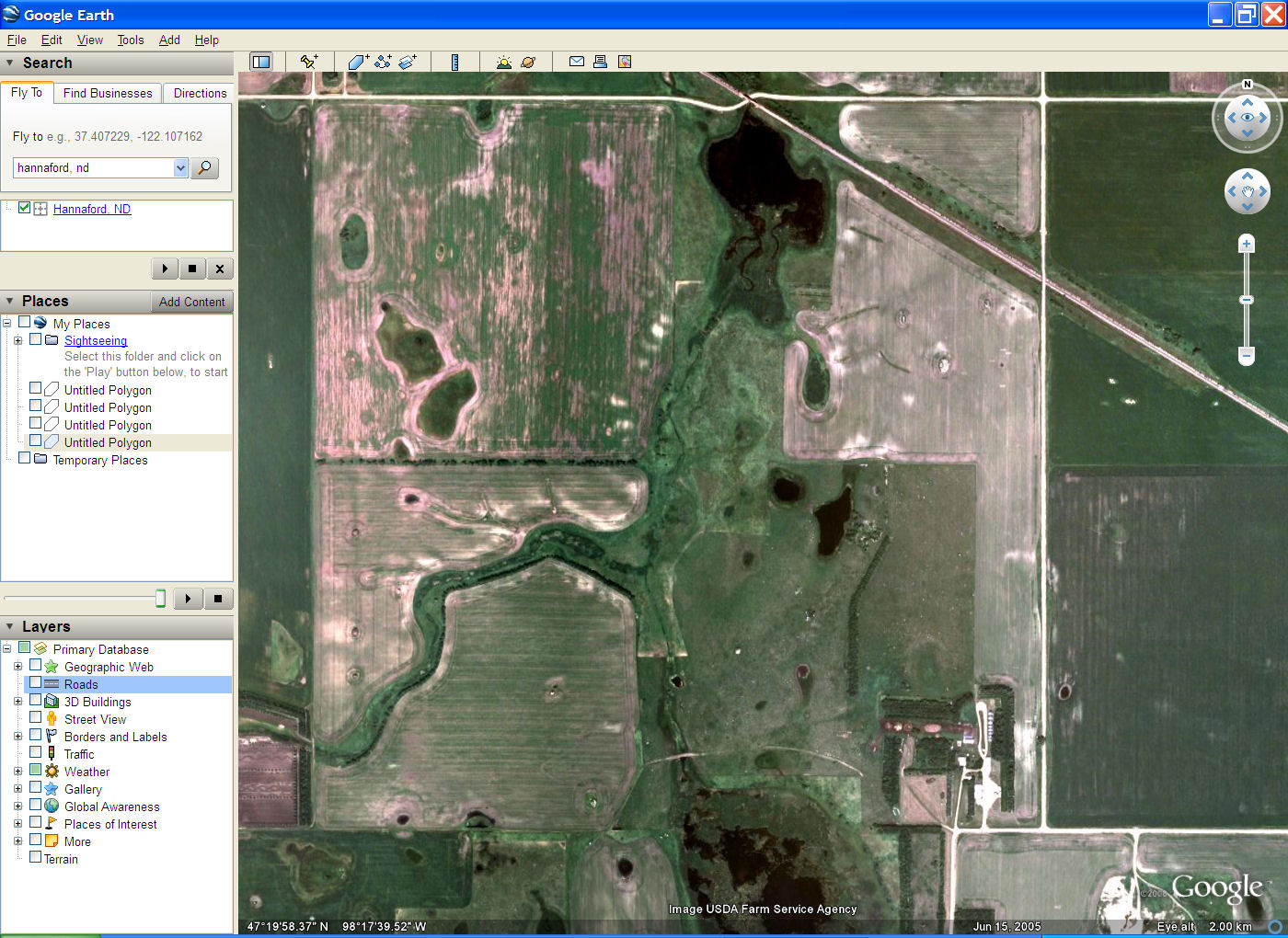Image resolution: width=1288 pixels, height=938 pixels.
Task: Click the Add Polygon toolbar icon
Action: pyautogui.click(x=358, y=62)
